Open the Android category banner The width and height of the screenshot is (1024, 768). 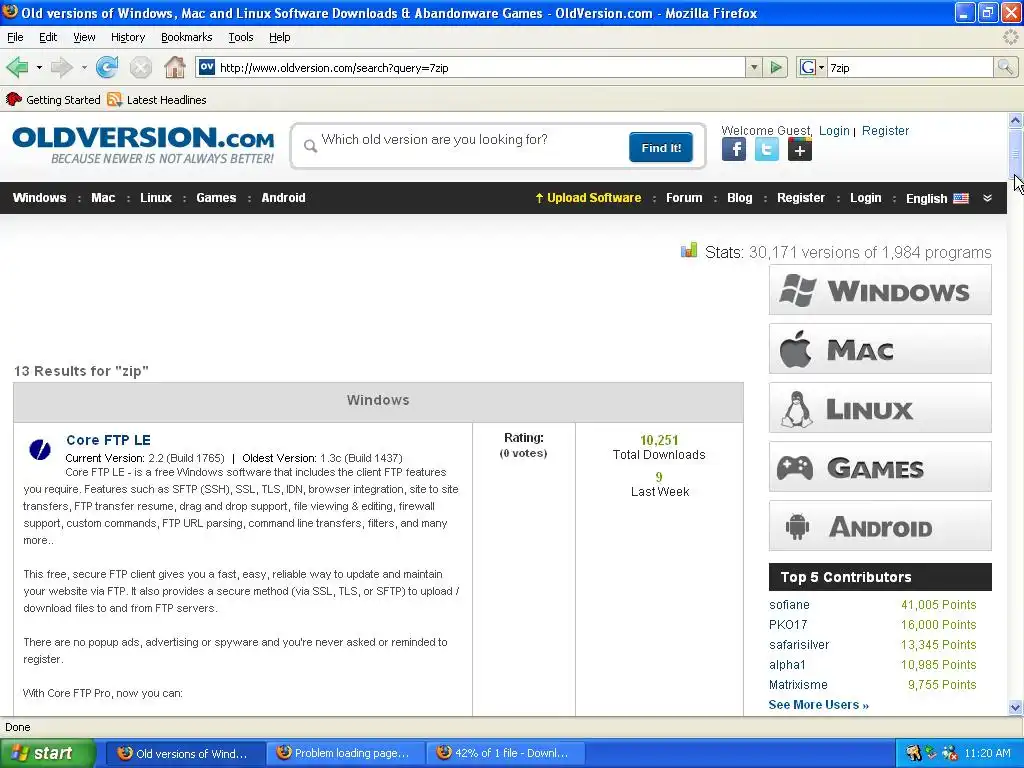[x=880, y=526]
